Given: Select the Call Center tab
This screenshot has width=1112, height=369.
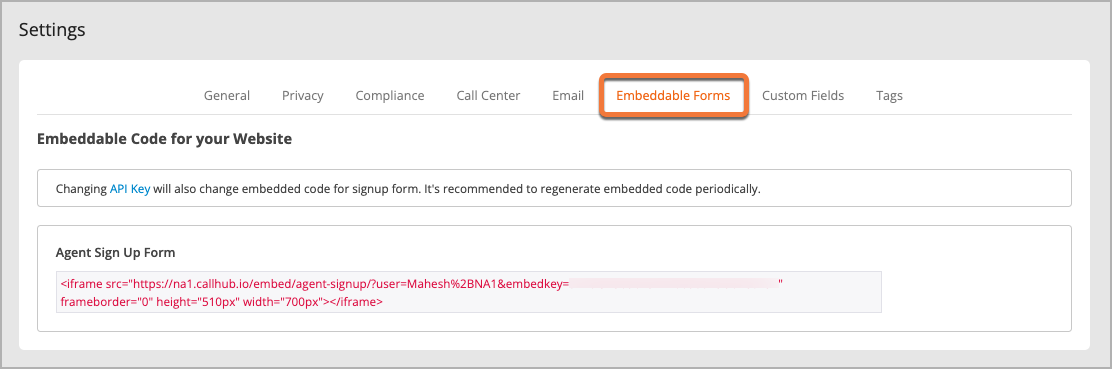Looking at the screenshot, I should pyautogui.click(x=489, y=95).
